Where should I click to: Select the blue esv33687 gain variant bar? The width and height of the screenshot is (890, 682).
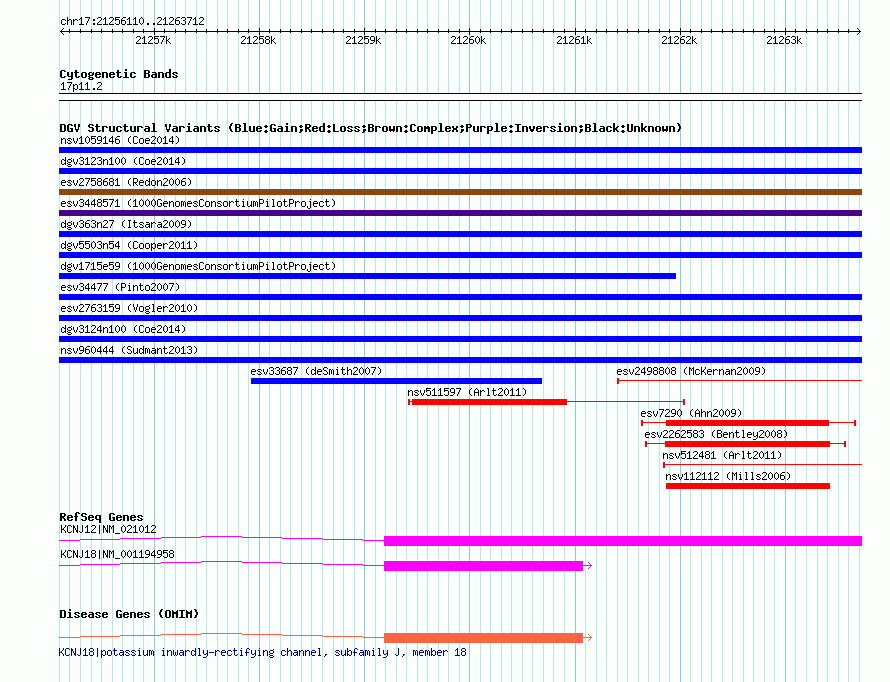pyautogui.click(x=396, y=381)
